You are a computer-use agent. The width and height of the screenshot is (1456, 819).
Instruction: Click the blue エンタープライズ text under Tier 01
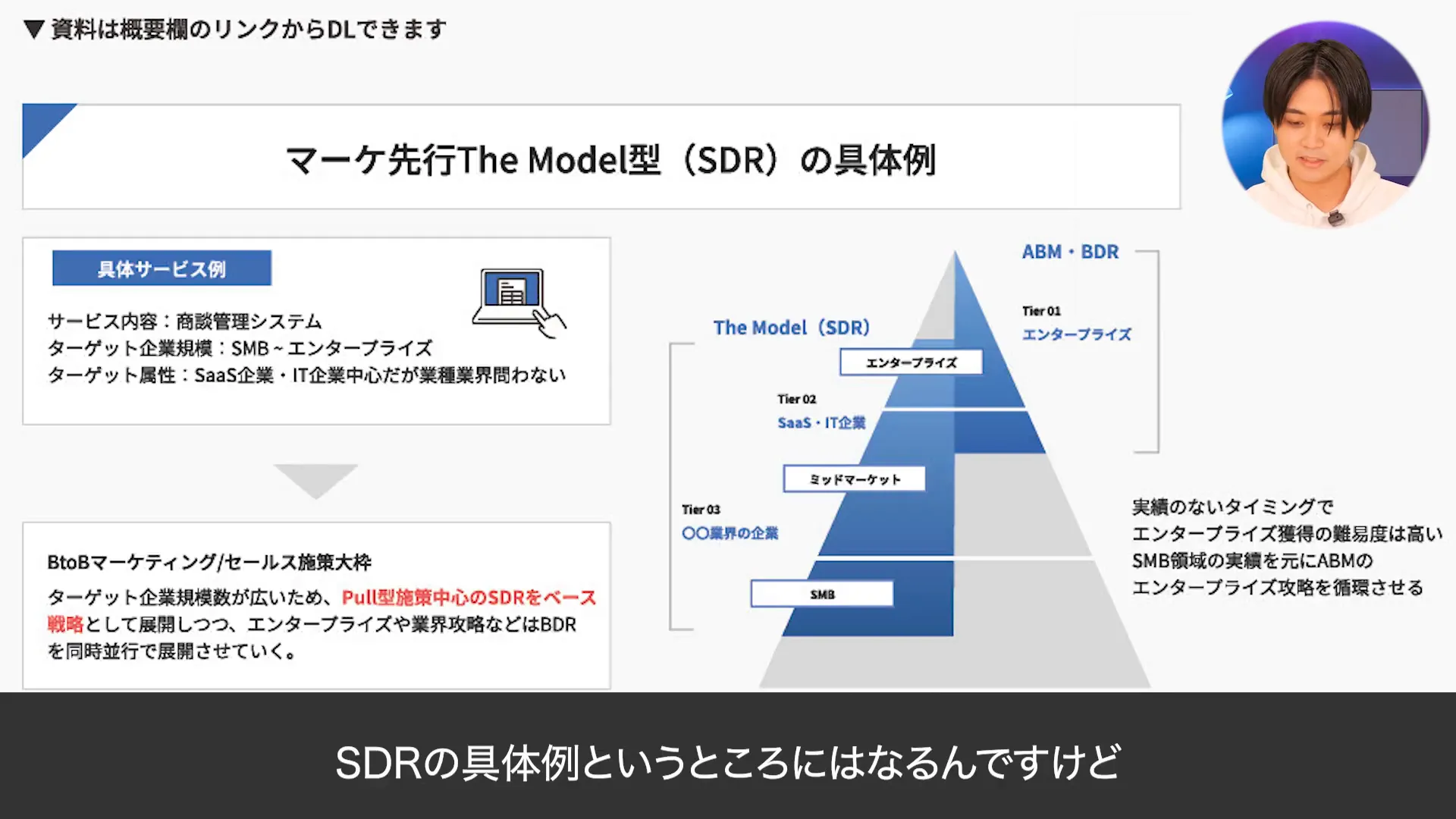tap(1076, 334)
